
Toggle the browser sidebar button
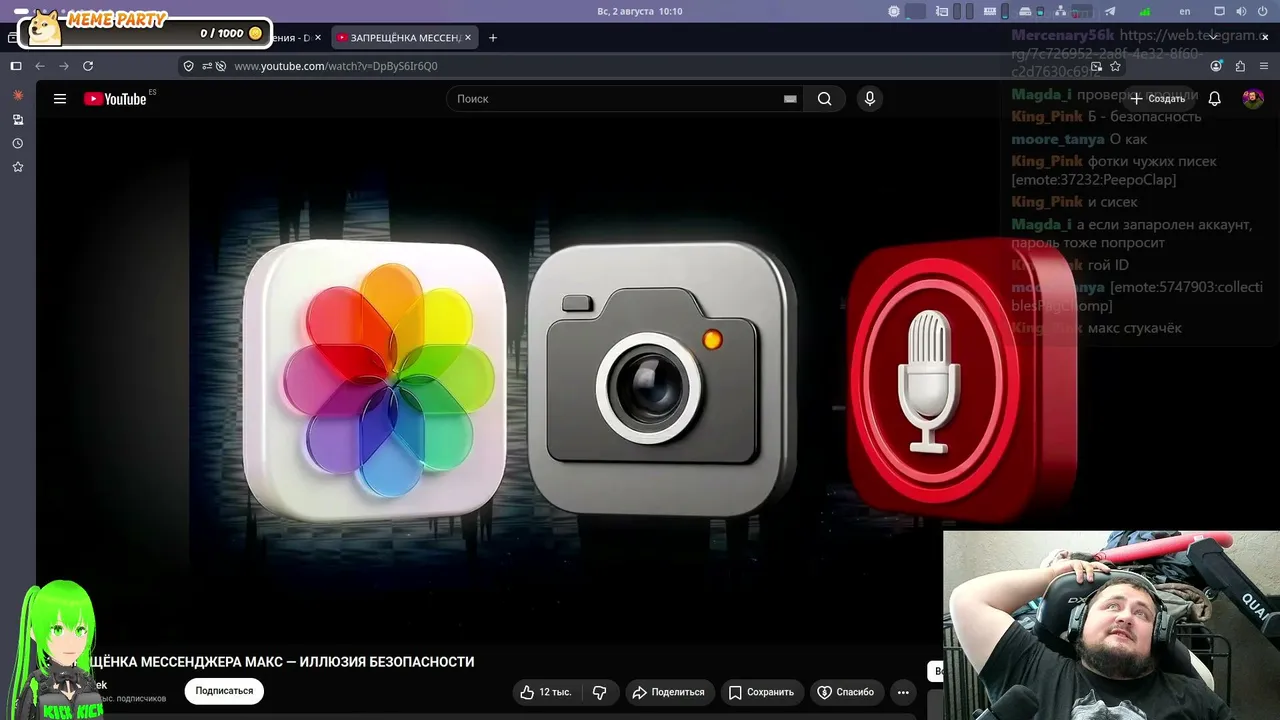point(16,66)
